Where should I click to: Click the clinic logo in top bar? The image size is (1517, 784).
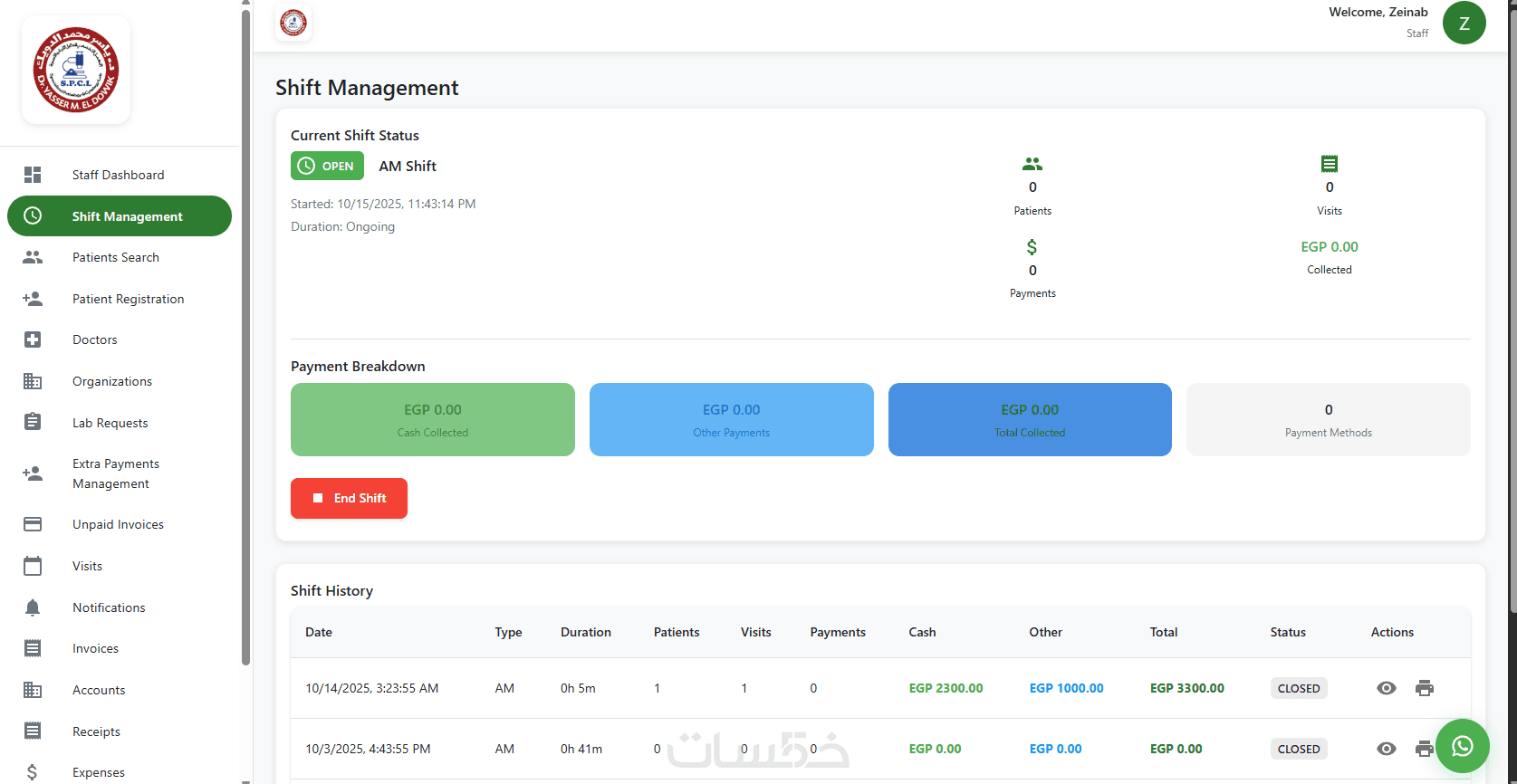(x=293, y=23)
